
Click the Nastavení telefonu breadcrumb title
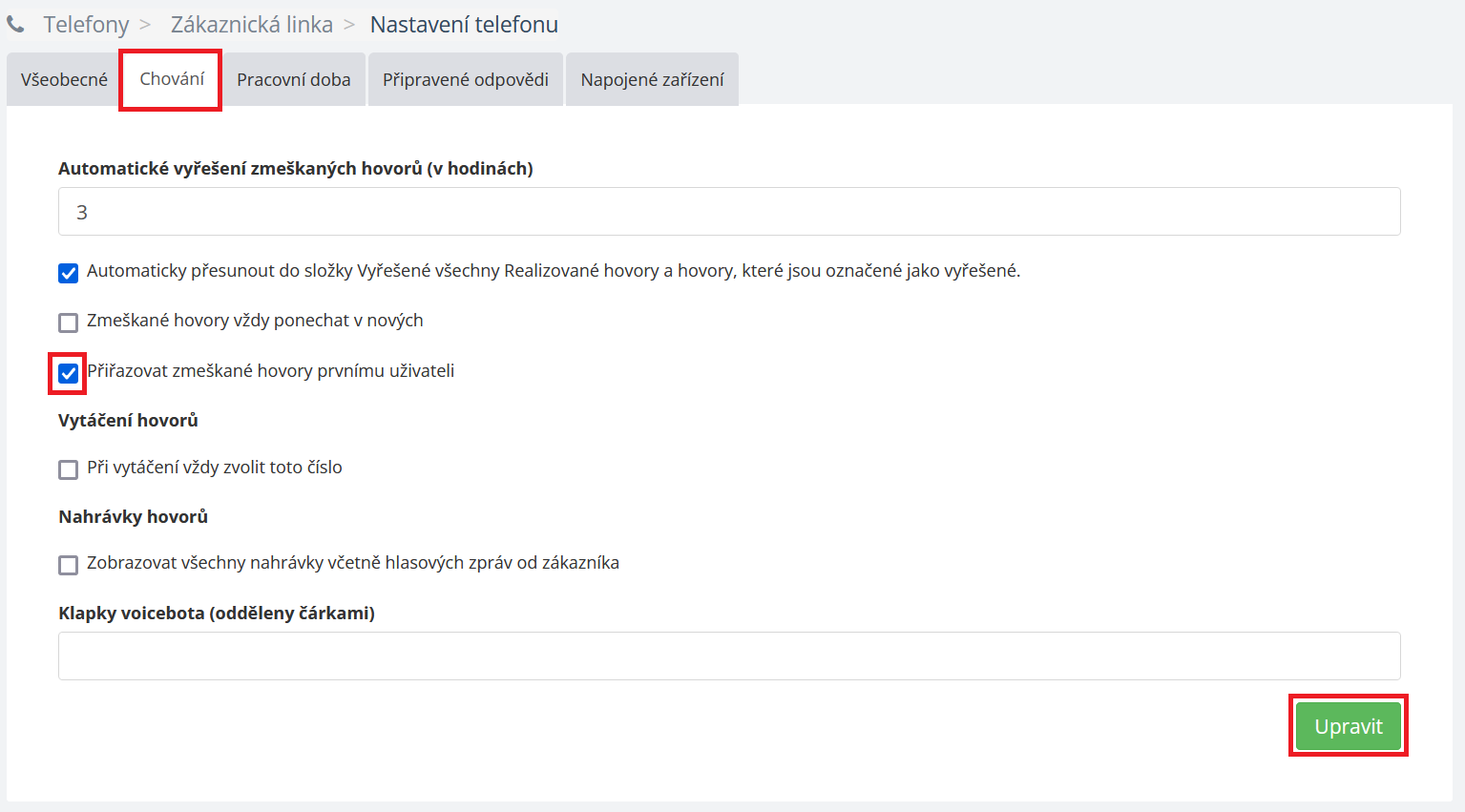click(464, 25)
